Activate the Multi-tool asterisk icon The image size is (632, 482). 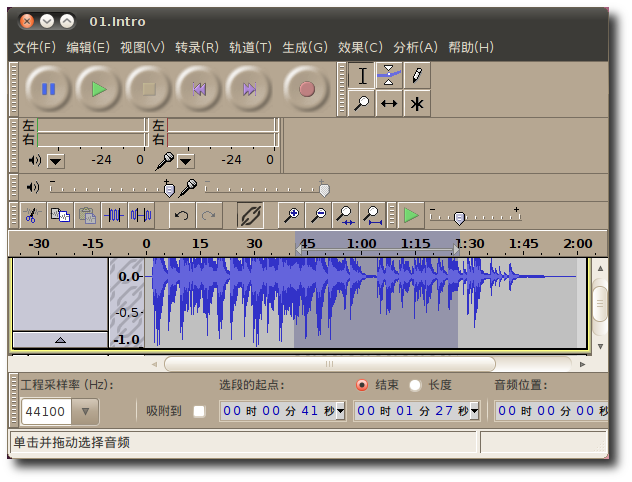417,103
